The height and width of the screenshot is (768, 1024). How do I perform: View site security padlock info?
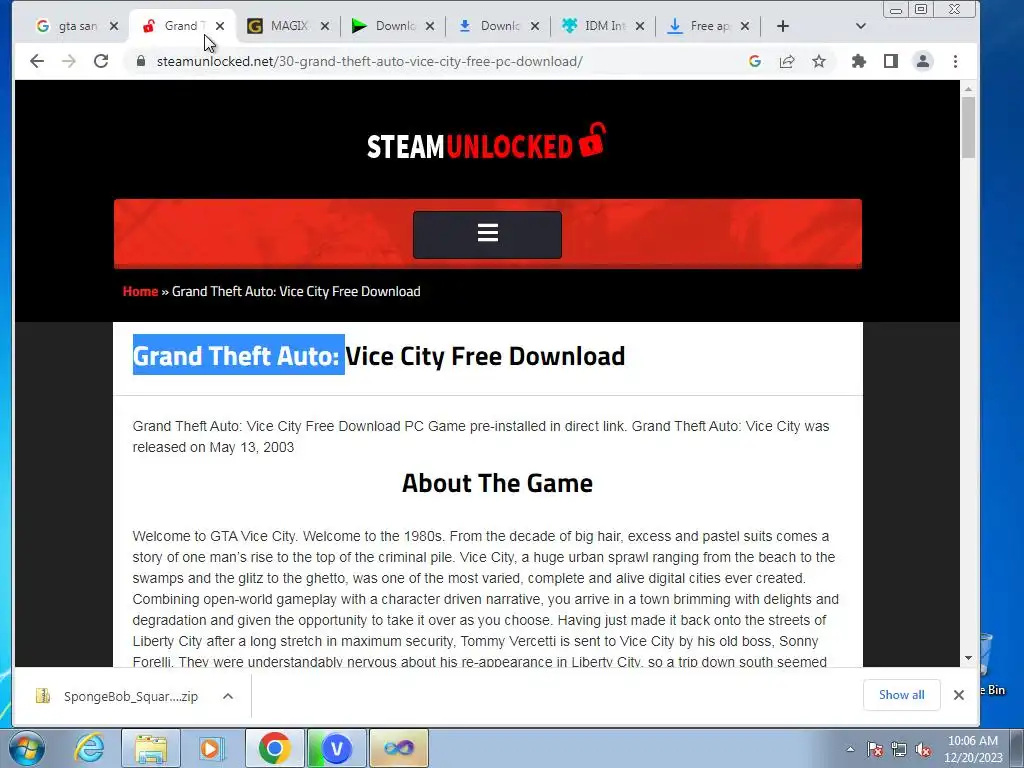click(140, 61)
